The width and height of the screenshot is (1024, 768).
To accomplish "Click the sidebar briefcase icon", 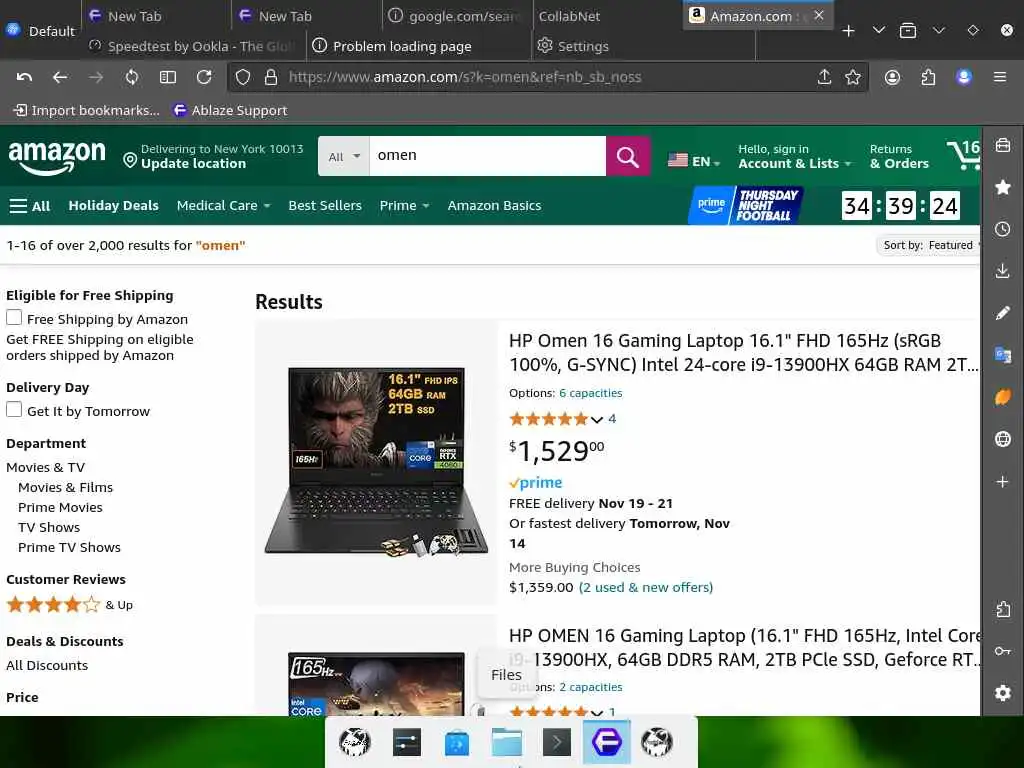I will point(1002,145).
